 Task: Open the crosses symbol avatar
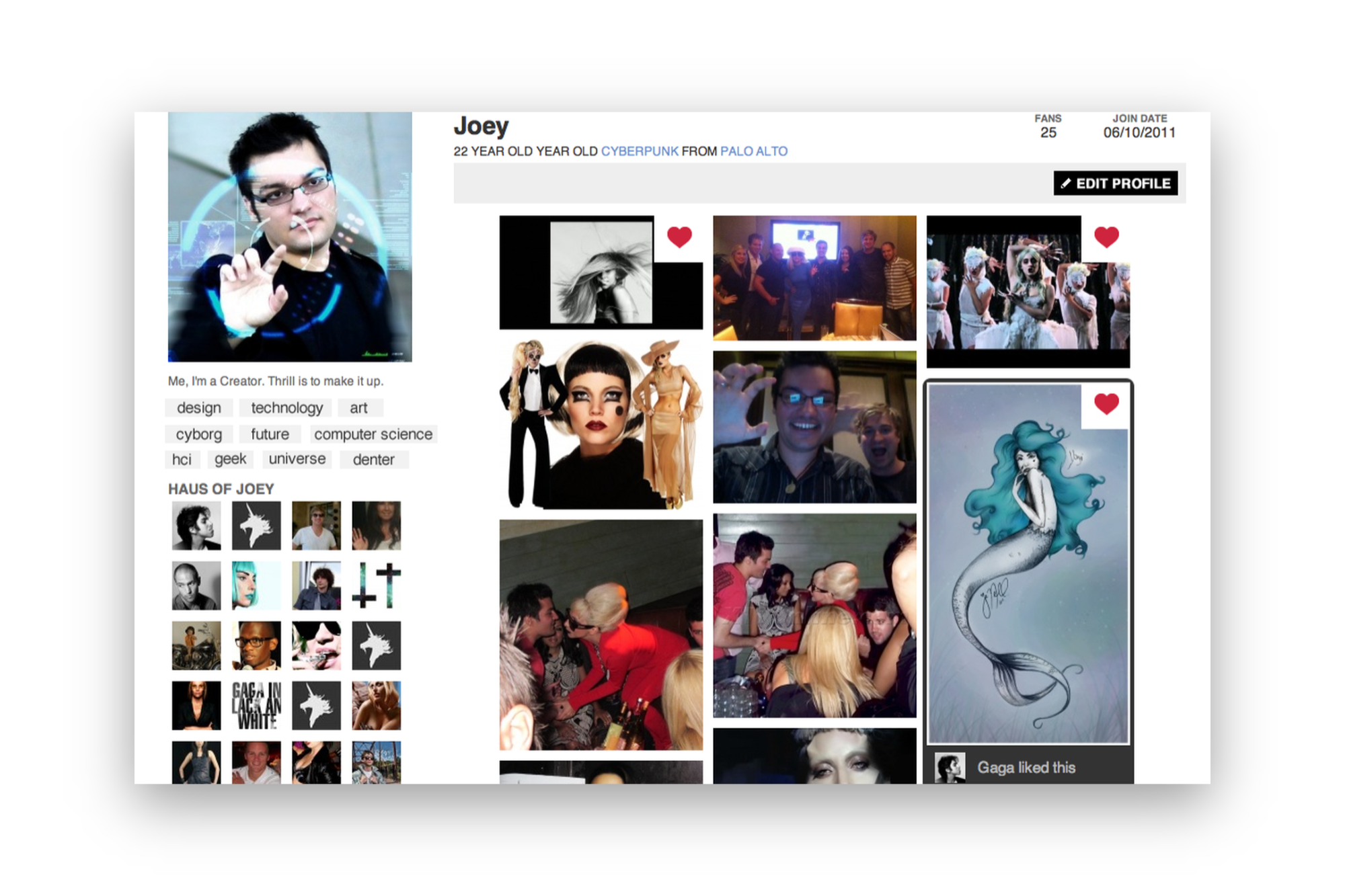376,585
